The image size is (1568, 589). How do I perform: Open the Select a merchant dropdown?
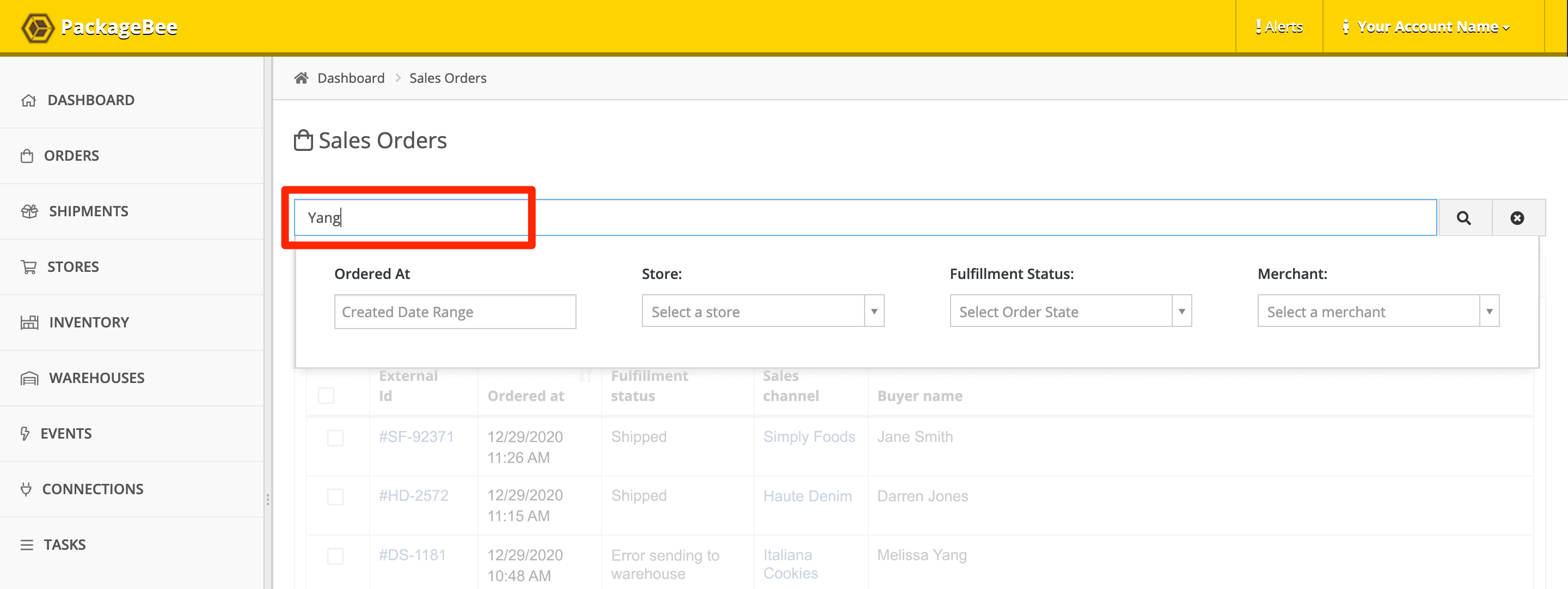(x=1378, y=311)
